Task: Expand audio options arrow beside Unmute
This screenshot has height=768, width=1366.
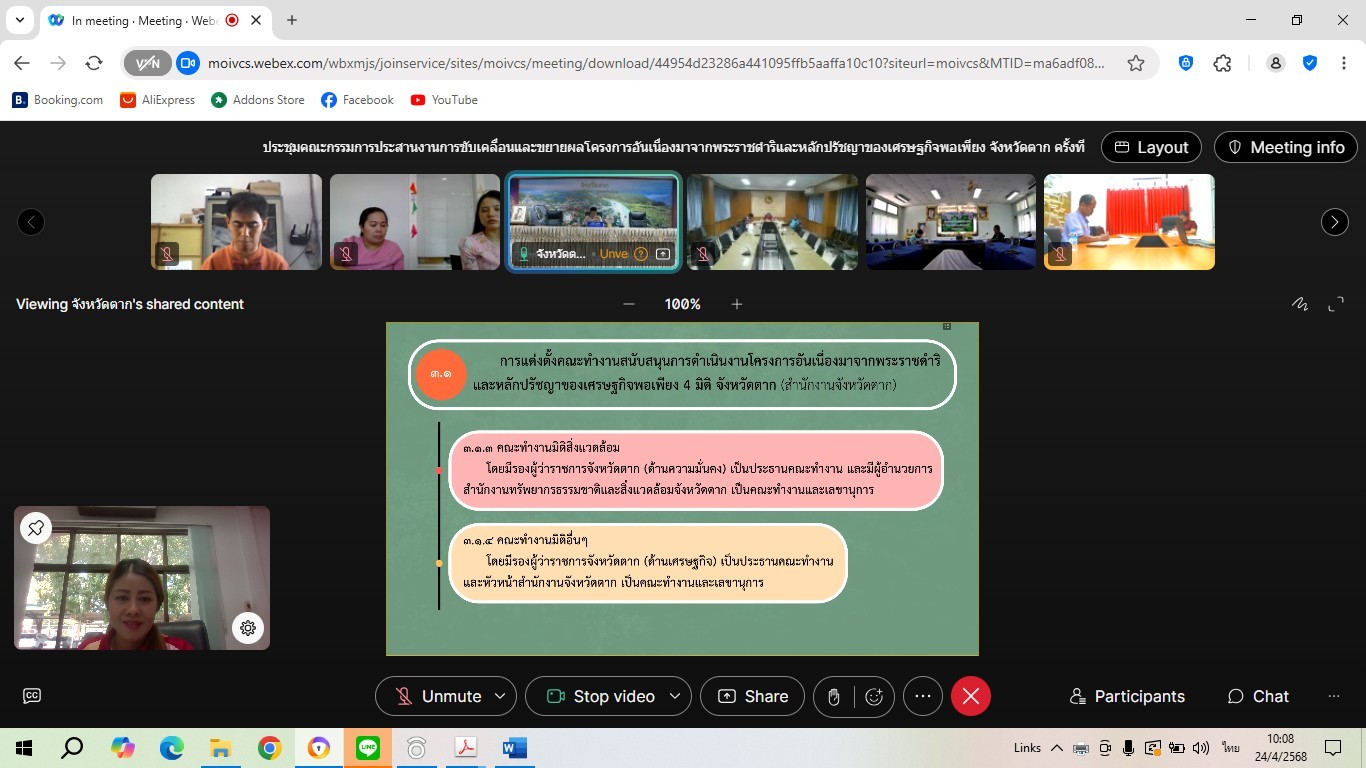Action: coord(500,696)
